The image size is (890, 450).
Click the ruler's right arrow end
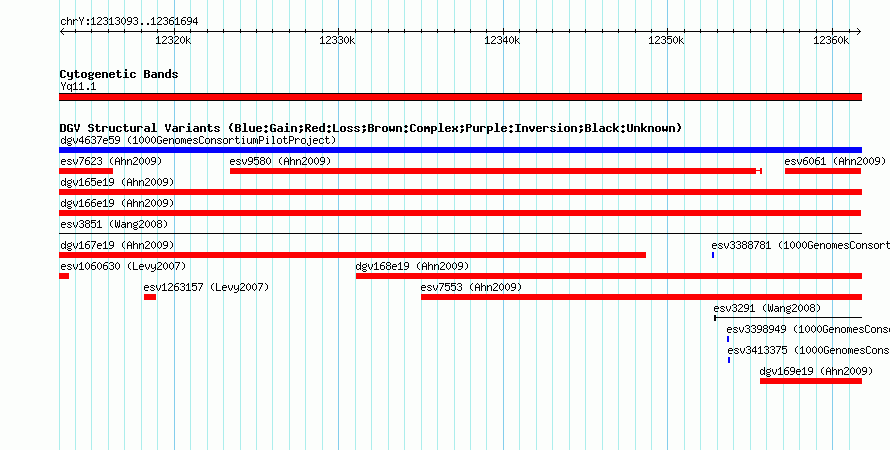(859, 32)
